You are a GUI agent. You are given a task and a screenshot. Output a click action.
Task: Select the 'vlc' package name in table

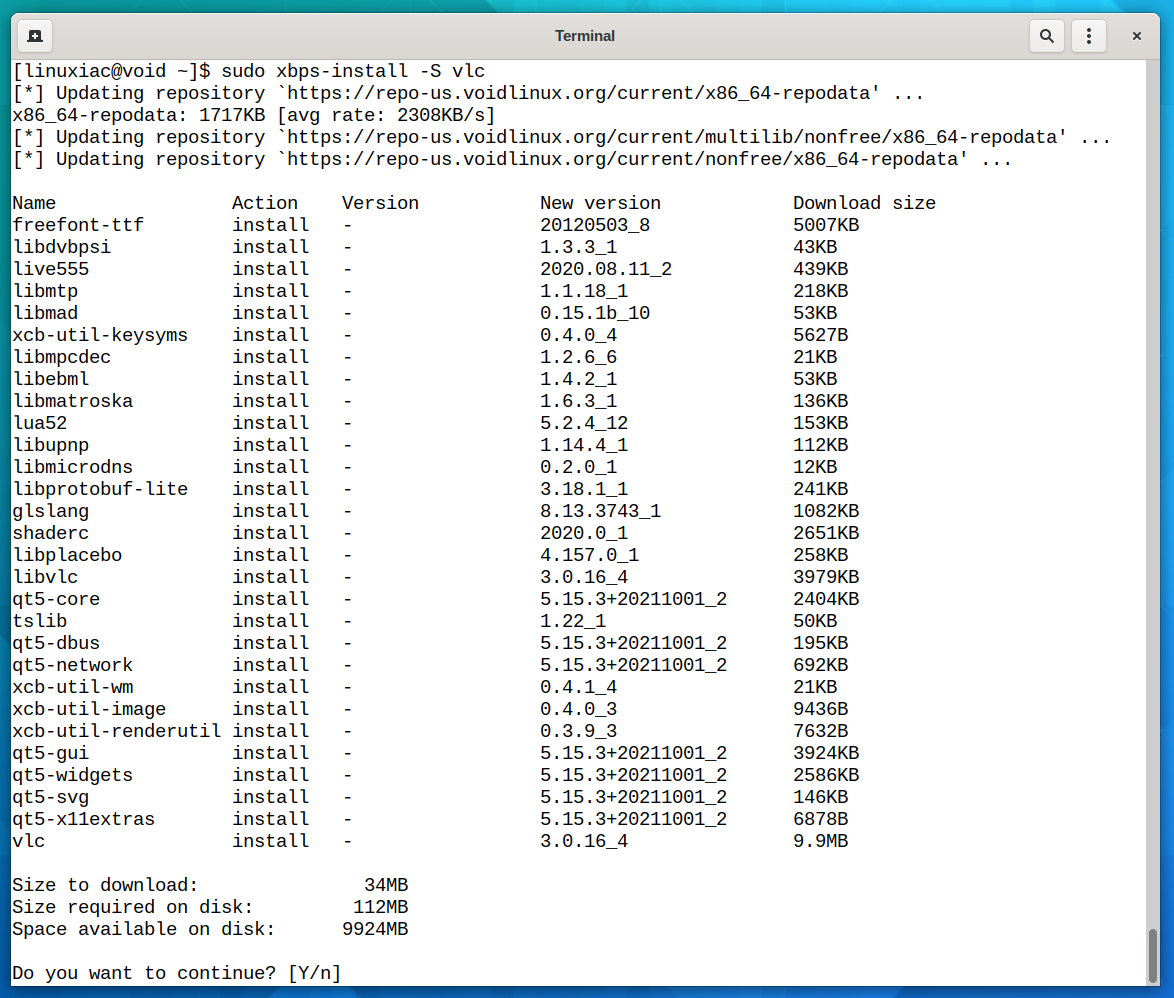click(x=28, y=842)
